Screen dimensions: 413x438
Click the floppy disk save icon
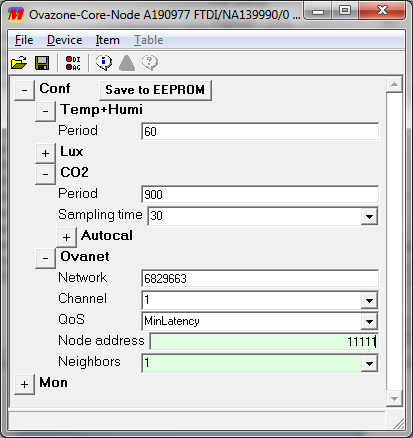point(42,63)
